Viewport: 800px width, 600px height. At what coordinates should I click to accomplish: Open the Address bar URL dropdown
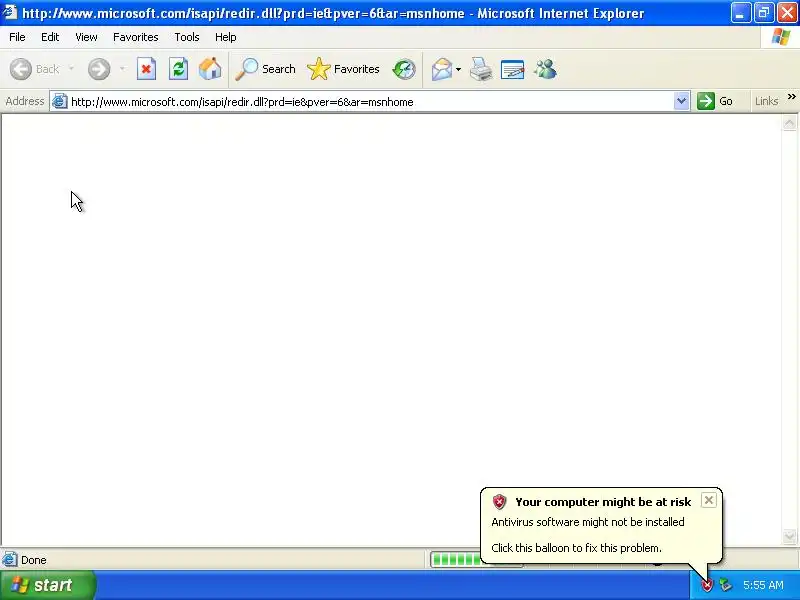pyautogui.click(x=681, y=101)
